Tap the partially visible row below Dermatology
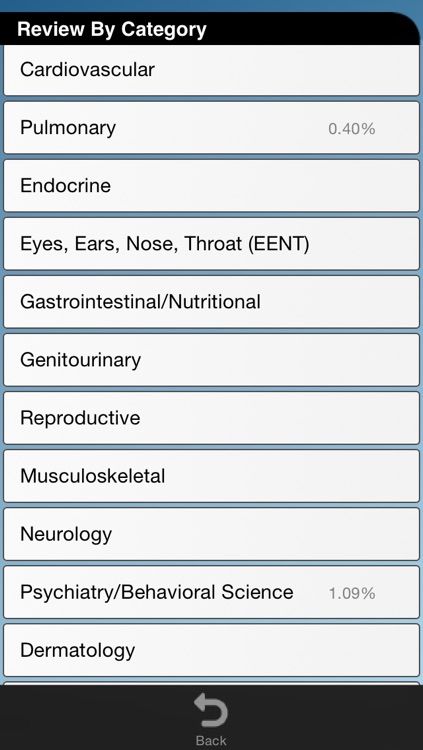The width and height of the screenshot is (423, 750). (x=212, y=684)
